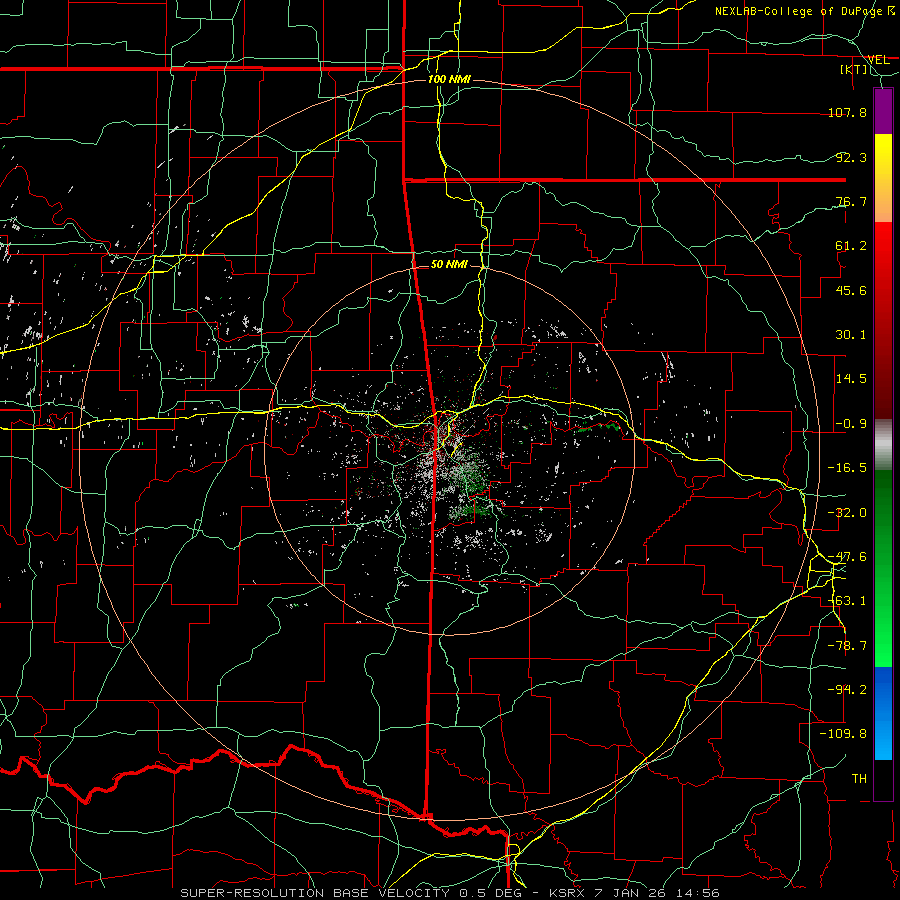
Task: Select the 107.8 velocity scale value
Action: (x=847, y=112)
